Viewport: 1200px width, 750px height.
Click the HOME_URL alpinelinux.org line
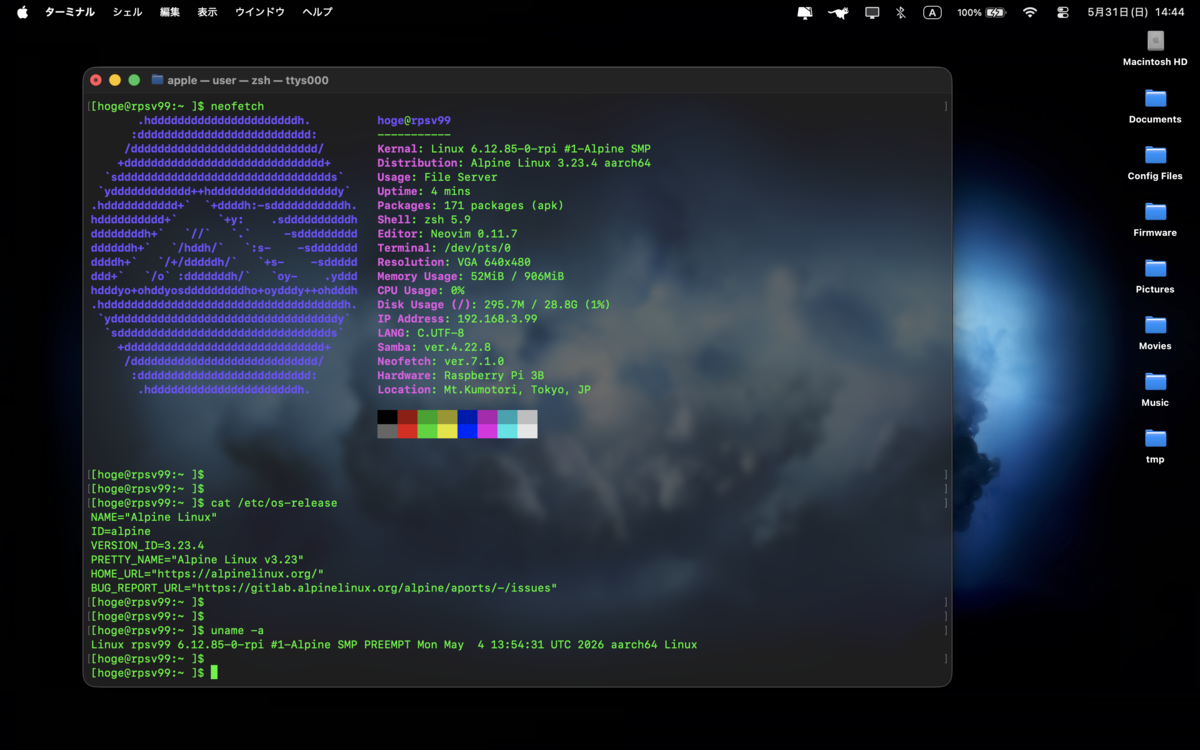pyautogui.click(x=207, y=574)
